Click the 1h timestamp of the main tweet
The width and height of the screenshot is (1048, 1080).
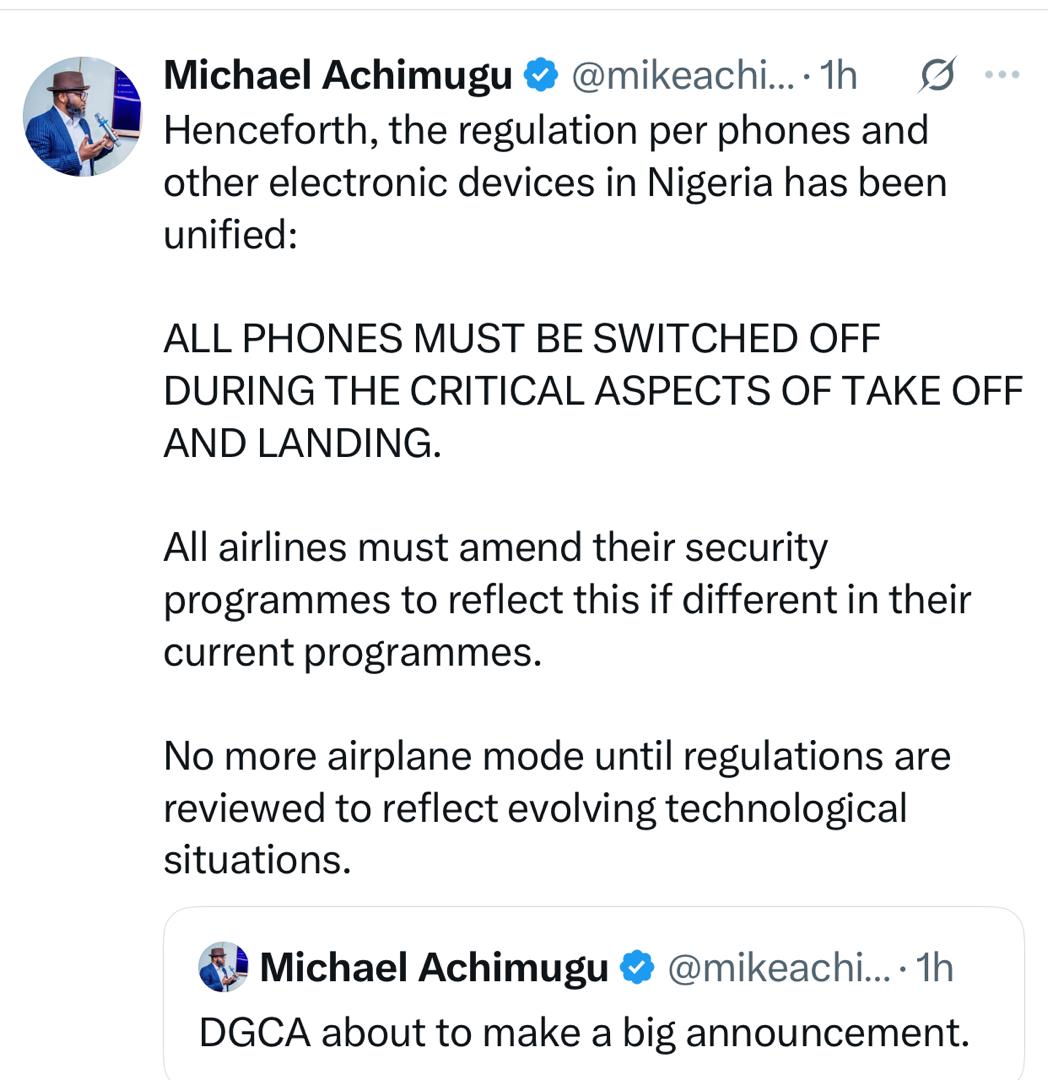pos(838,76)
